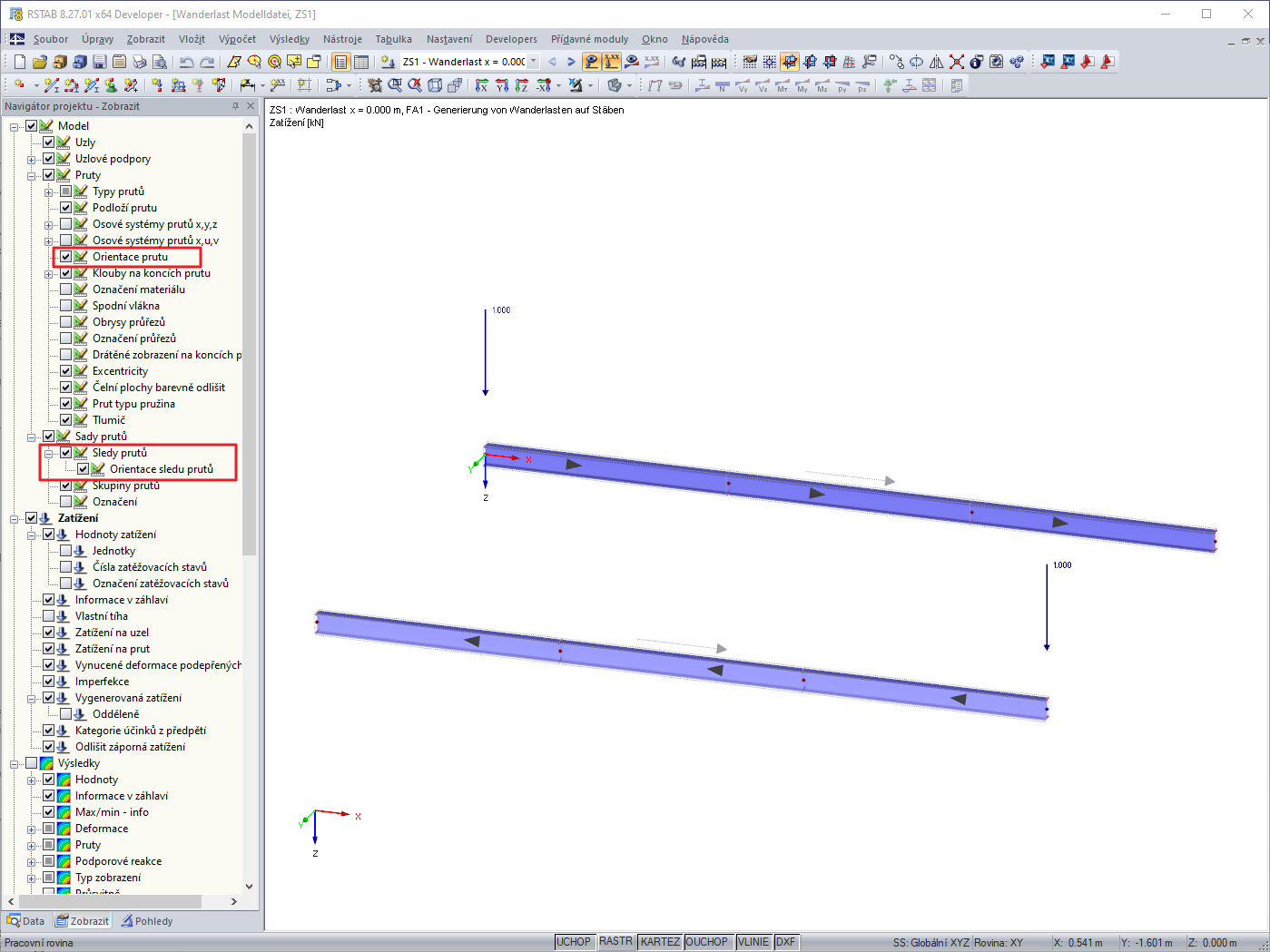Click the MT torsional moment icon

pos(783,85)
